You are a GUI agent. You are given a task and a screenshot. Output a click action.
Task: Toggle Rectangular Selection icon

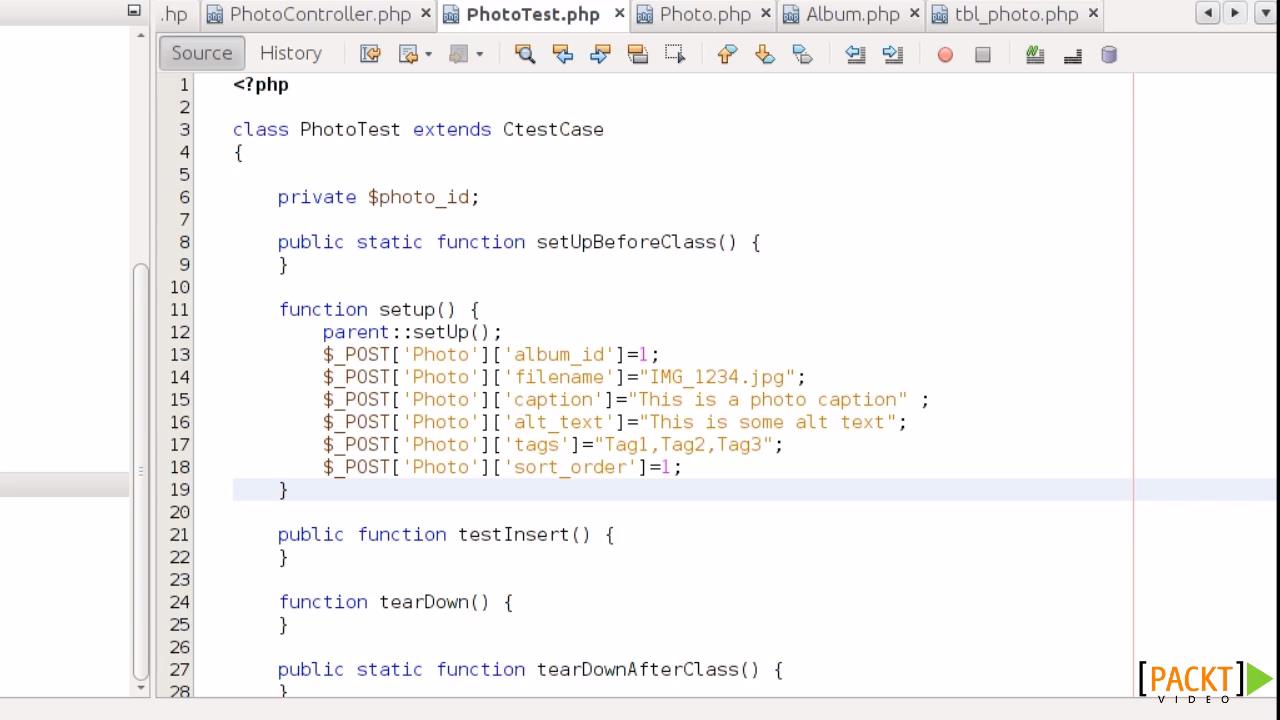click(x=675, y=54)
